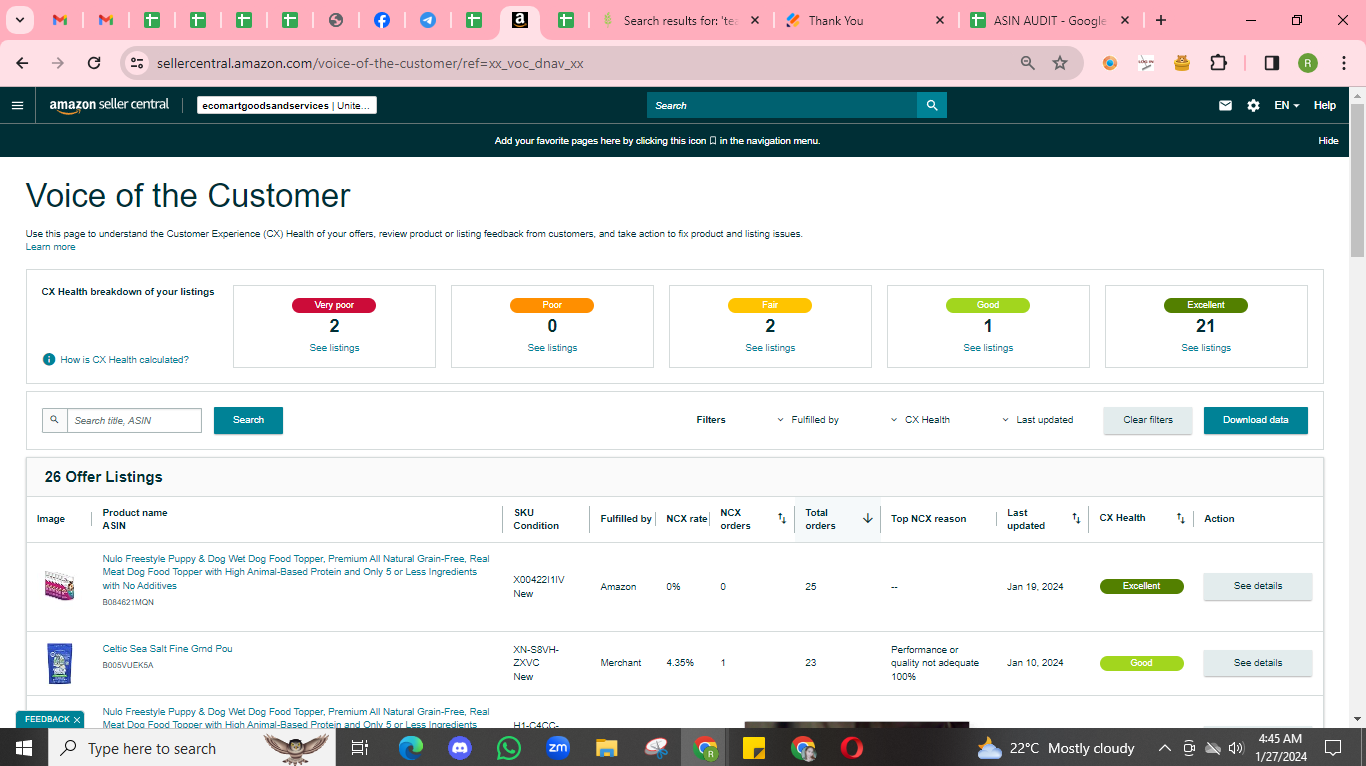Focus the Seller Central top search field
Image resolution: width=1366 pixels, height=766 pixels.
[x=782, y=105]
